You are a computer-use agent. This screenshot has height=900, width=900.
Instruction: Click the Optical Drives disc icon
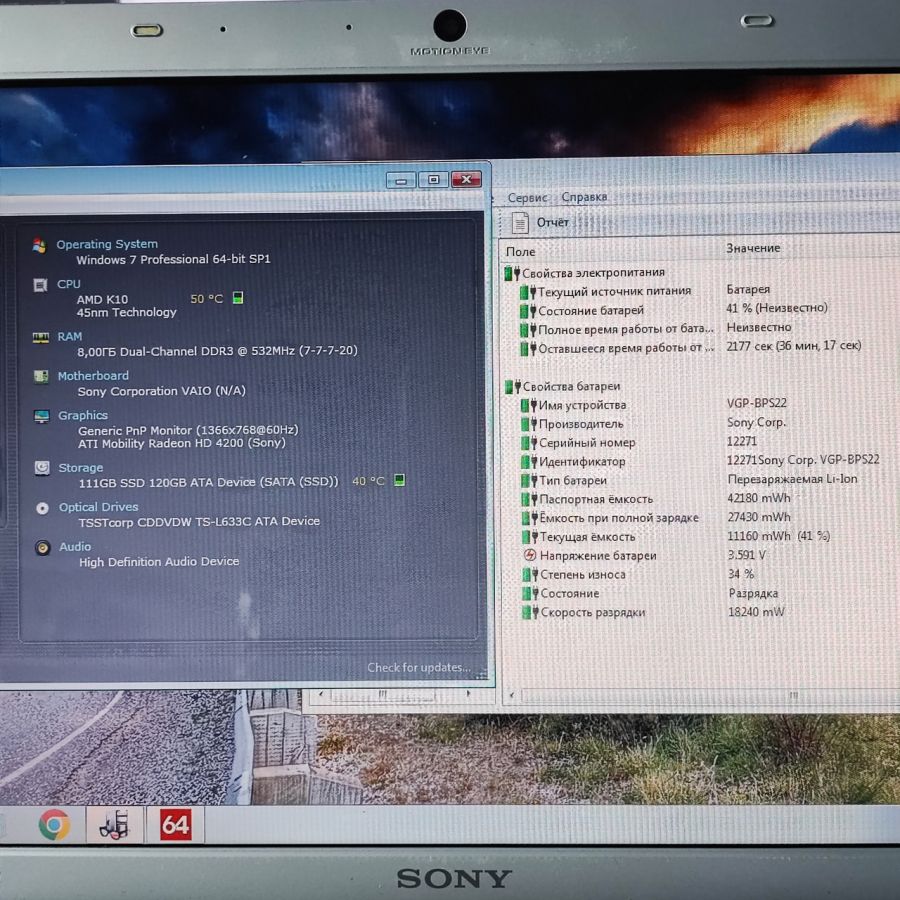pyautogui.click(x=42, y=508)
